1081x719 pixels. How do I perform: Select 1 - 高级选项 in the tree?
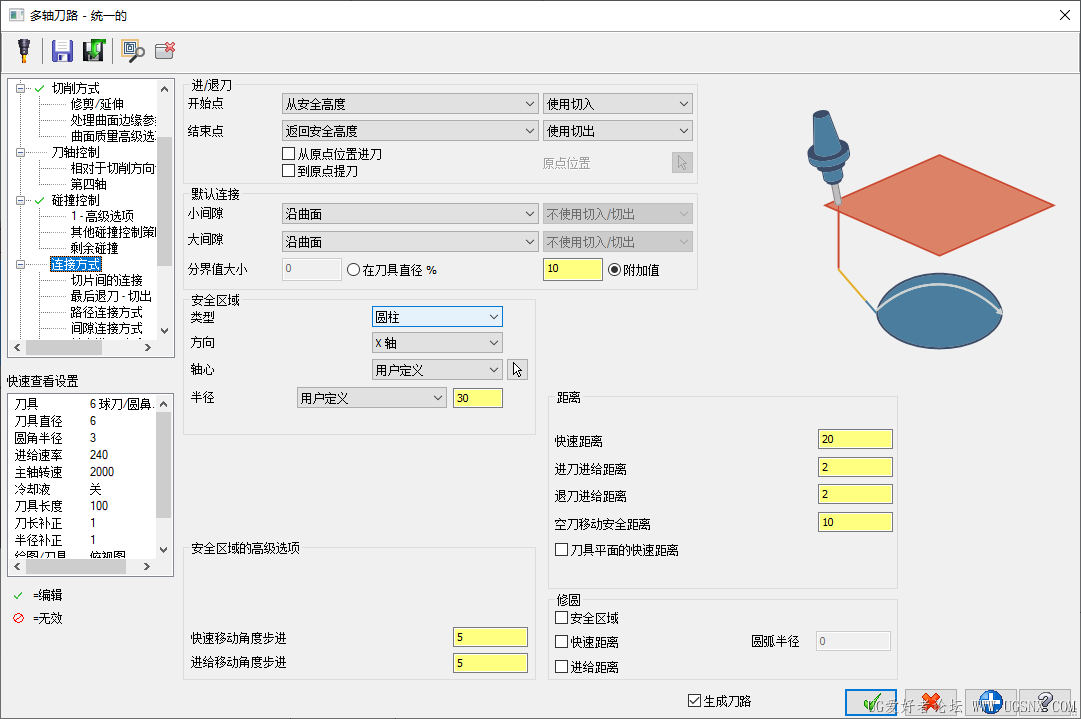102,216
